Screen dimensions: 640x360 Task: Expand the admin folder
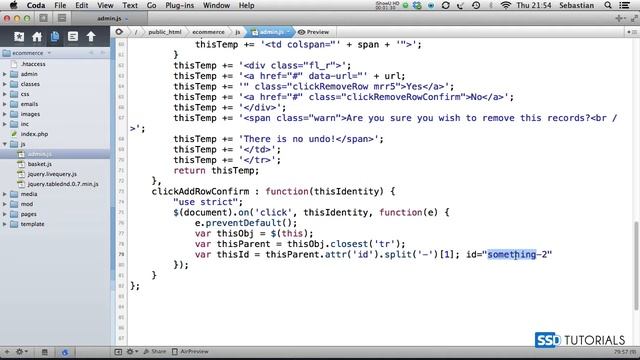pos(4,74)
